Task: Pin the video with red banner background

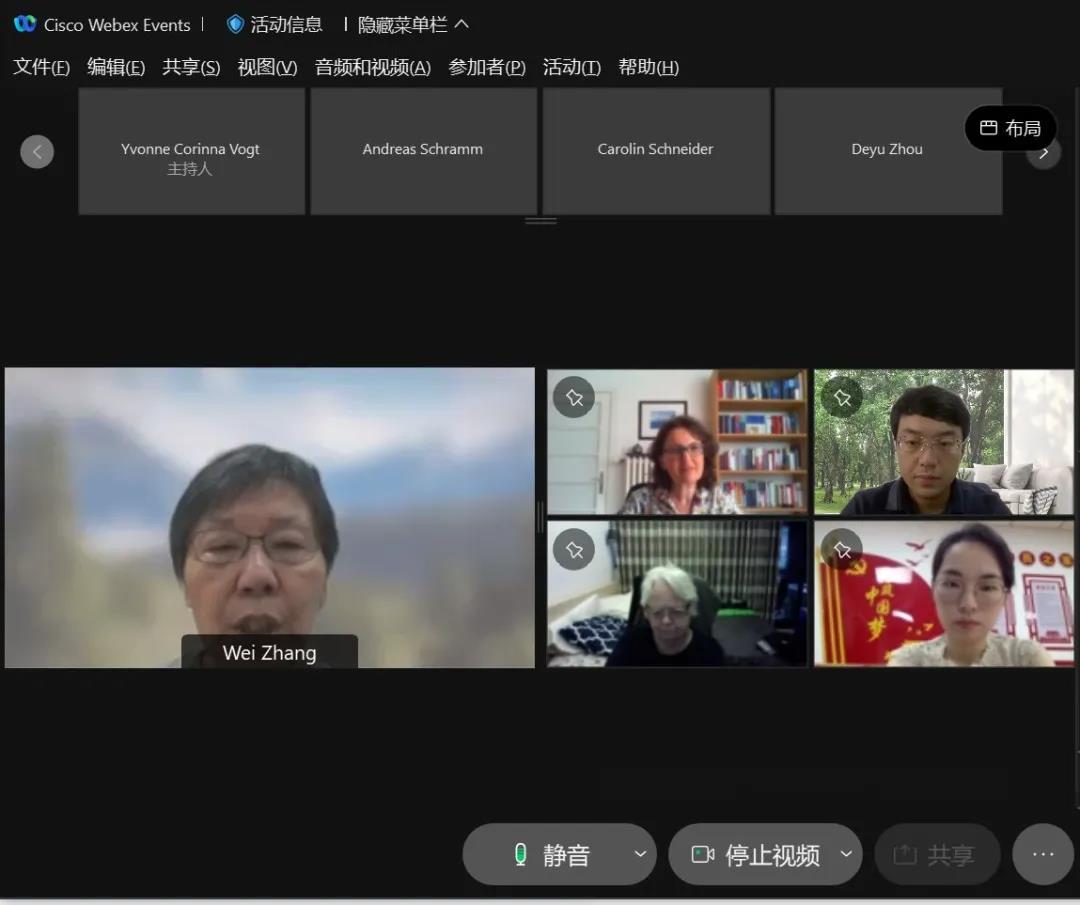Action: point(842,549)
